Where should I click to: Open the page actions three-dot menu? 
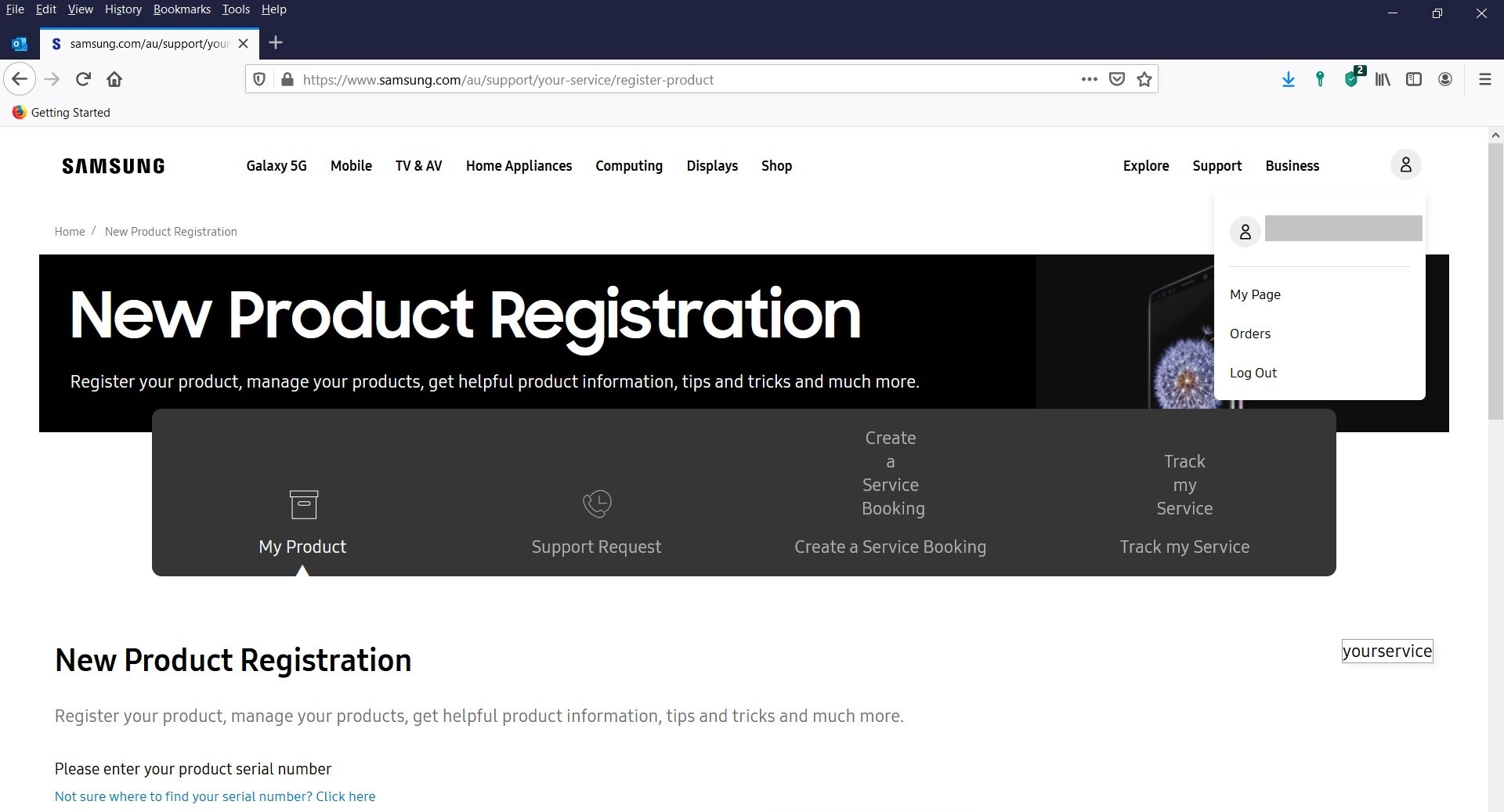point(1089,79)
